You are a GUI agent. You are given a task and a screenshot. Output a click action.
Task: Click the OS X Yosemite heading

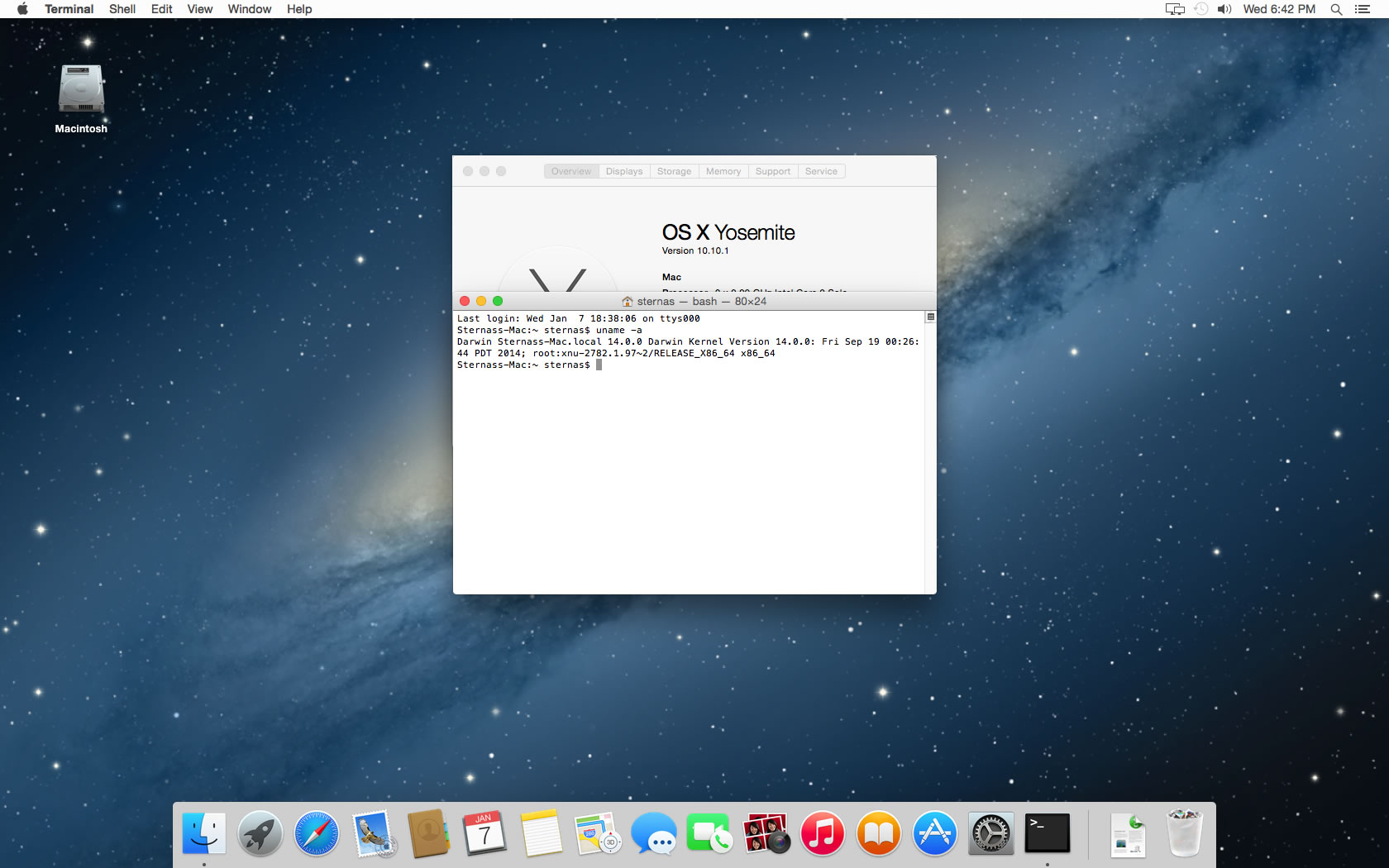pos(728,232)
